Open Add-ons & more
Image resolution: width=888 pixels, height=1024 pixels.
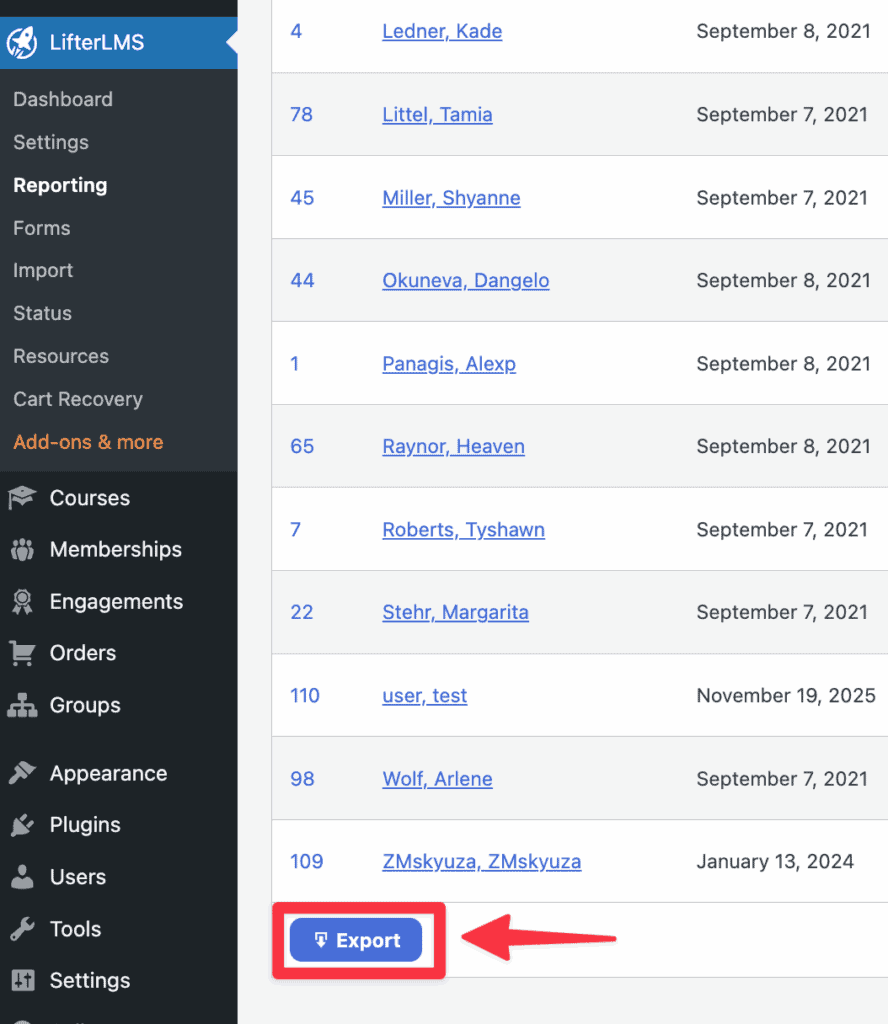[88, 442]
